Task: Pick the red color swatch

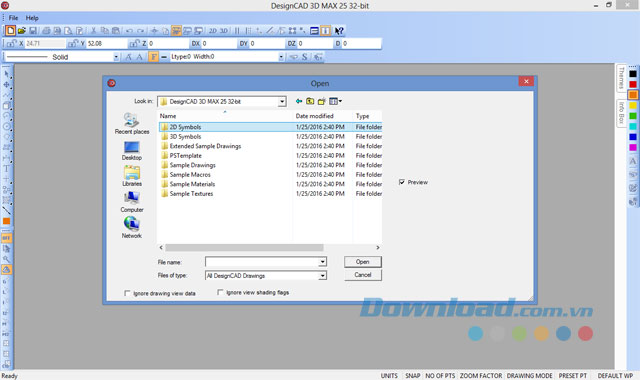Action: pos(633,84)
